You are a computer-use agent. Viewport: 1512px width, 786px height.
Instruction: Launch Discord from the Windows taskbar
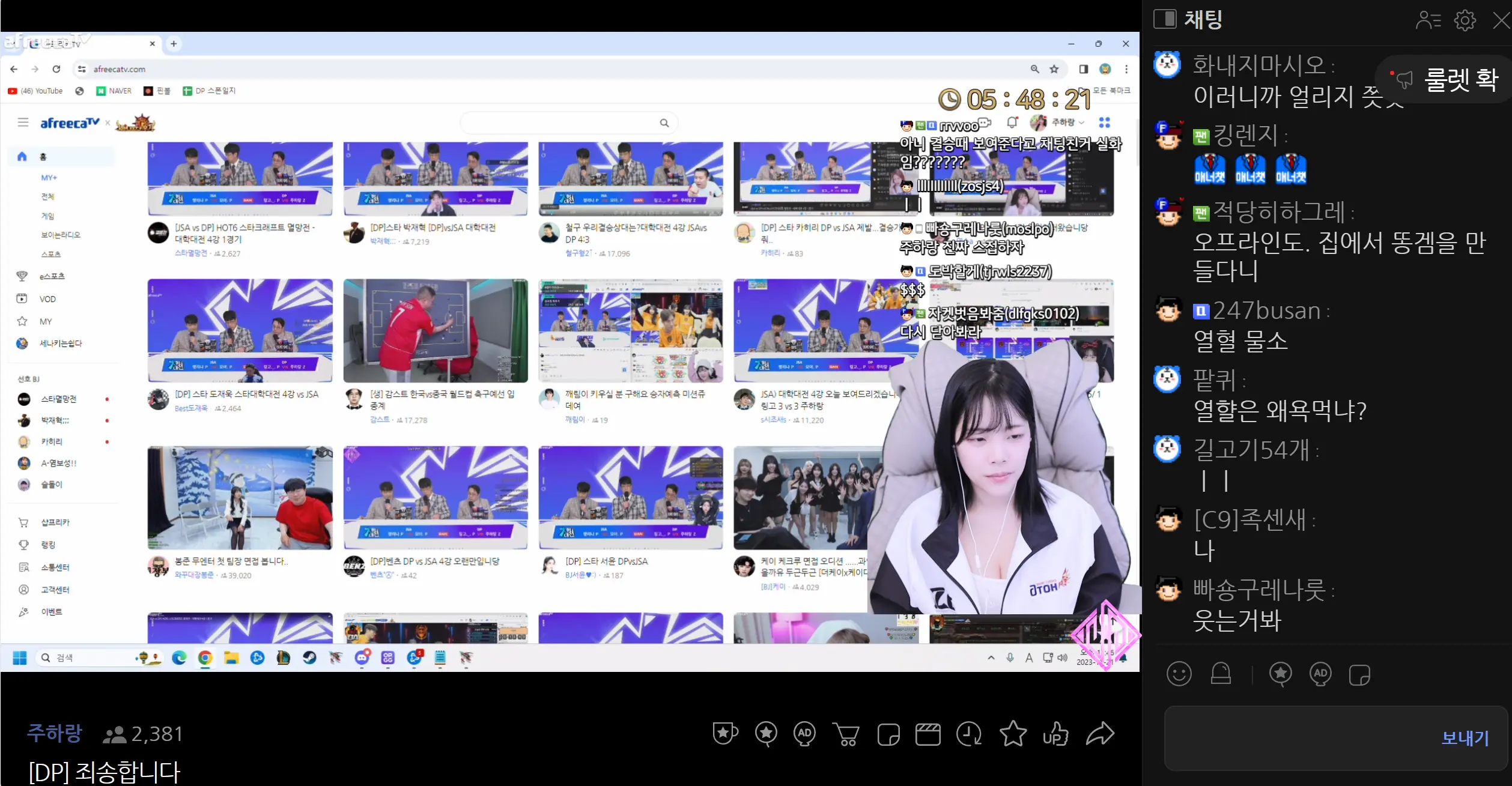click(361, 658)
